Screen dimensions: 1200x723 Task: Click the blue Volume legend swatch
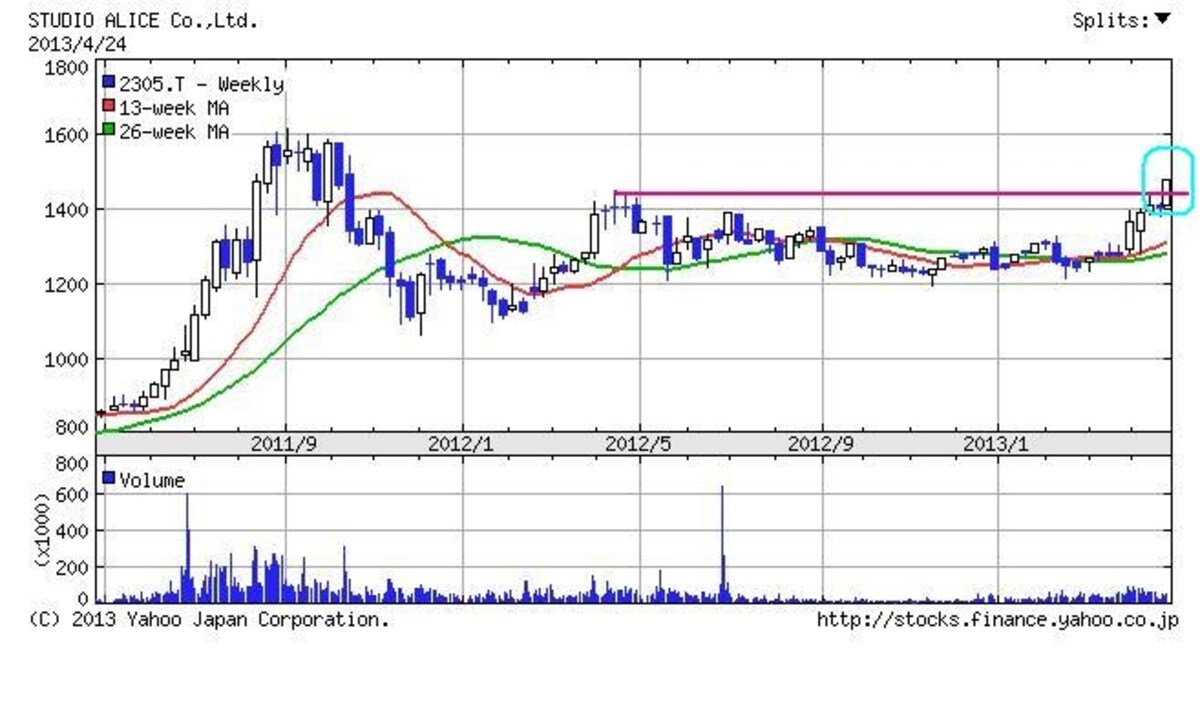tap(109, 479)
